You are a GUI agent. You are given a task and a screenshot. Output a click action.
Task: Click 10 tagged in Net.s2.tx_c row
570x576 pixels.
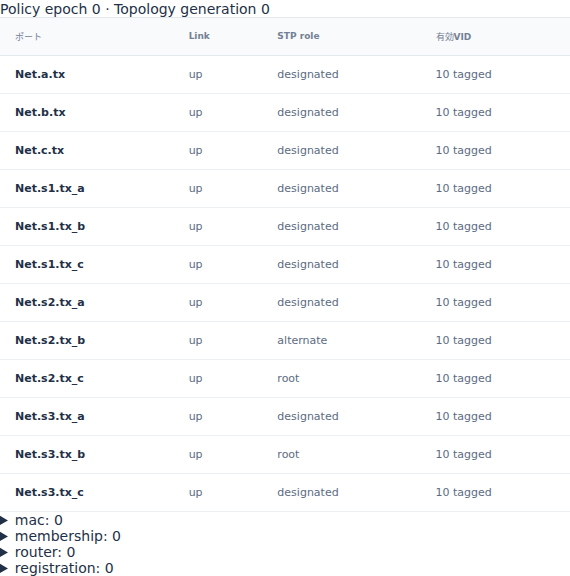[x=463, y=378]
